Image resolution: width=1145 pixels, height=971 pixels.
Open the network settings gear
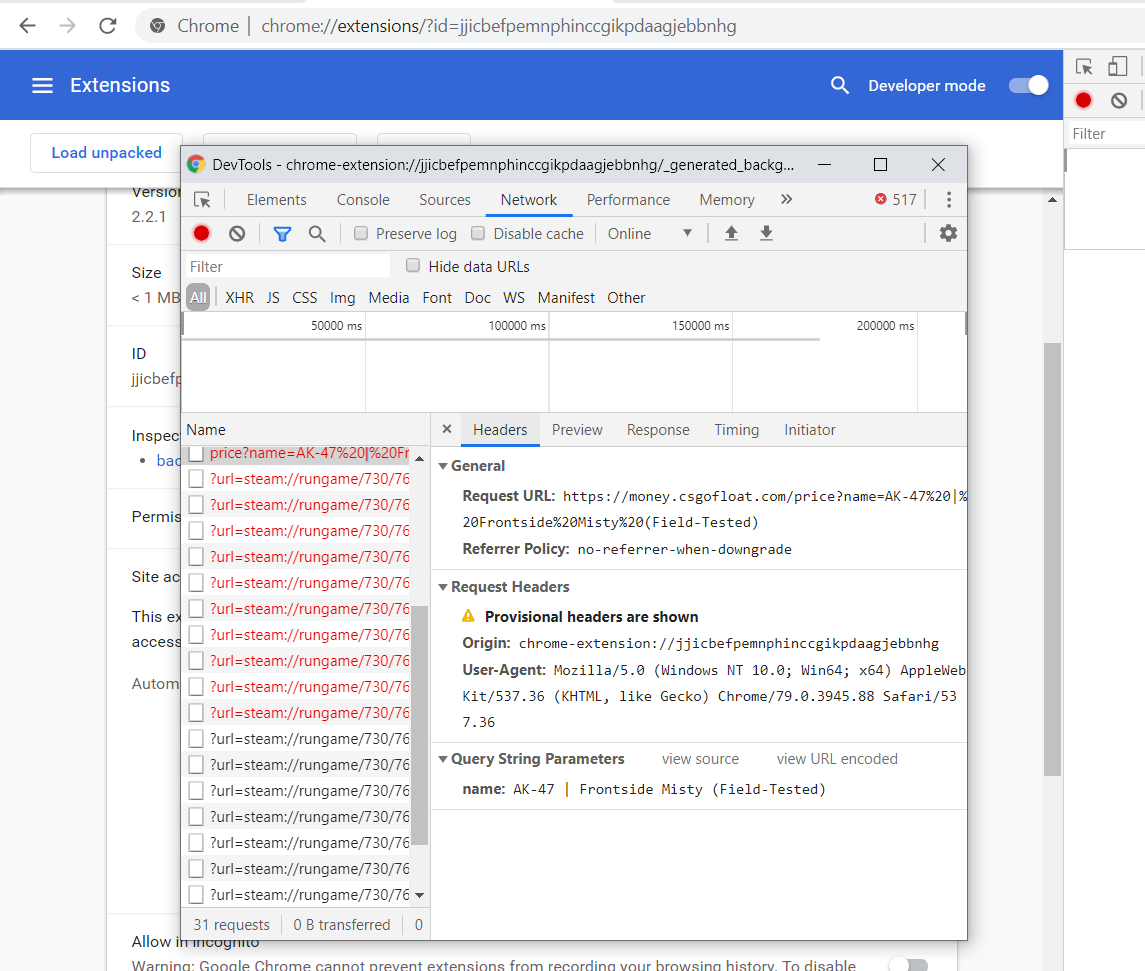[x=947, y=233]
